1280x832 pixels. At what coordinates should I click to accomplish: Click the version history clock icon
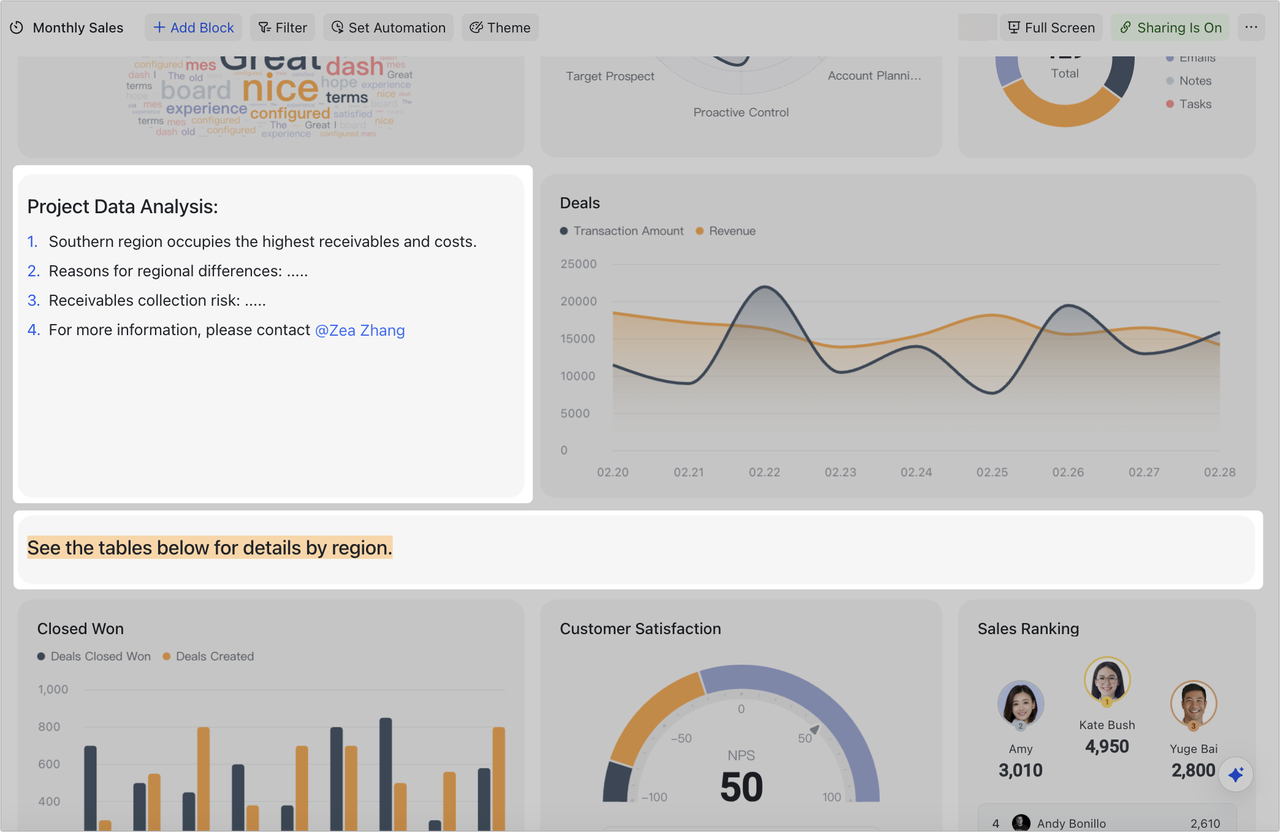click(16, 27)
